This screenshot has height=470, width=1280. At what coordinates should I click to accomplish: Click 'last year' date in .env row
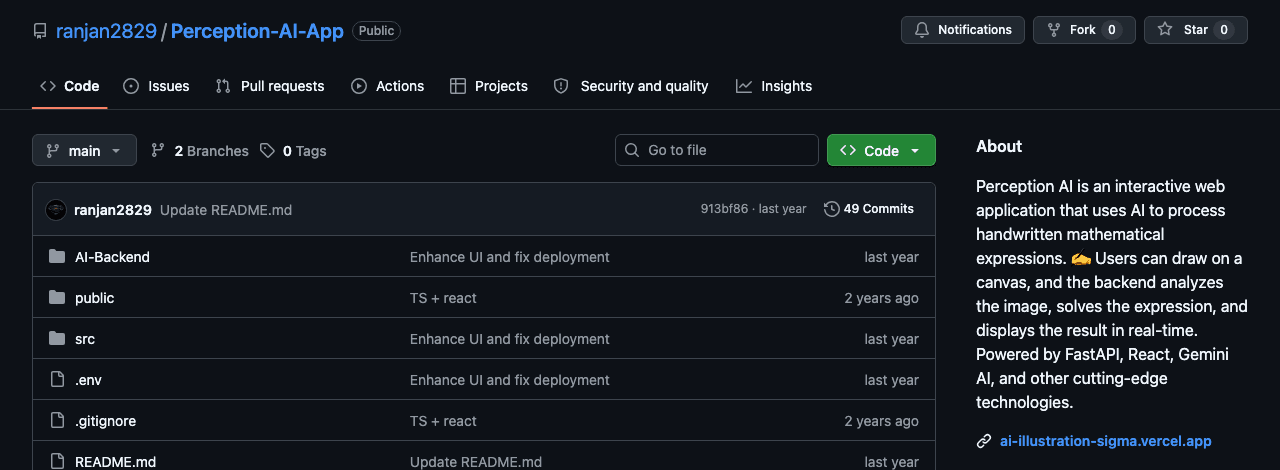891,380
